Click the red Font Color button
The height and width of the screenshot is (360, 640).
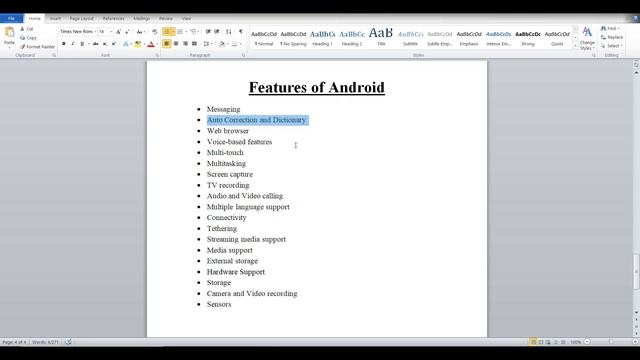[x=151, y=44]
